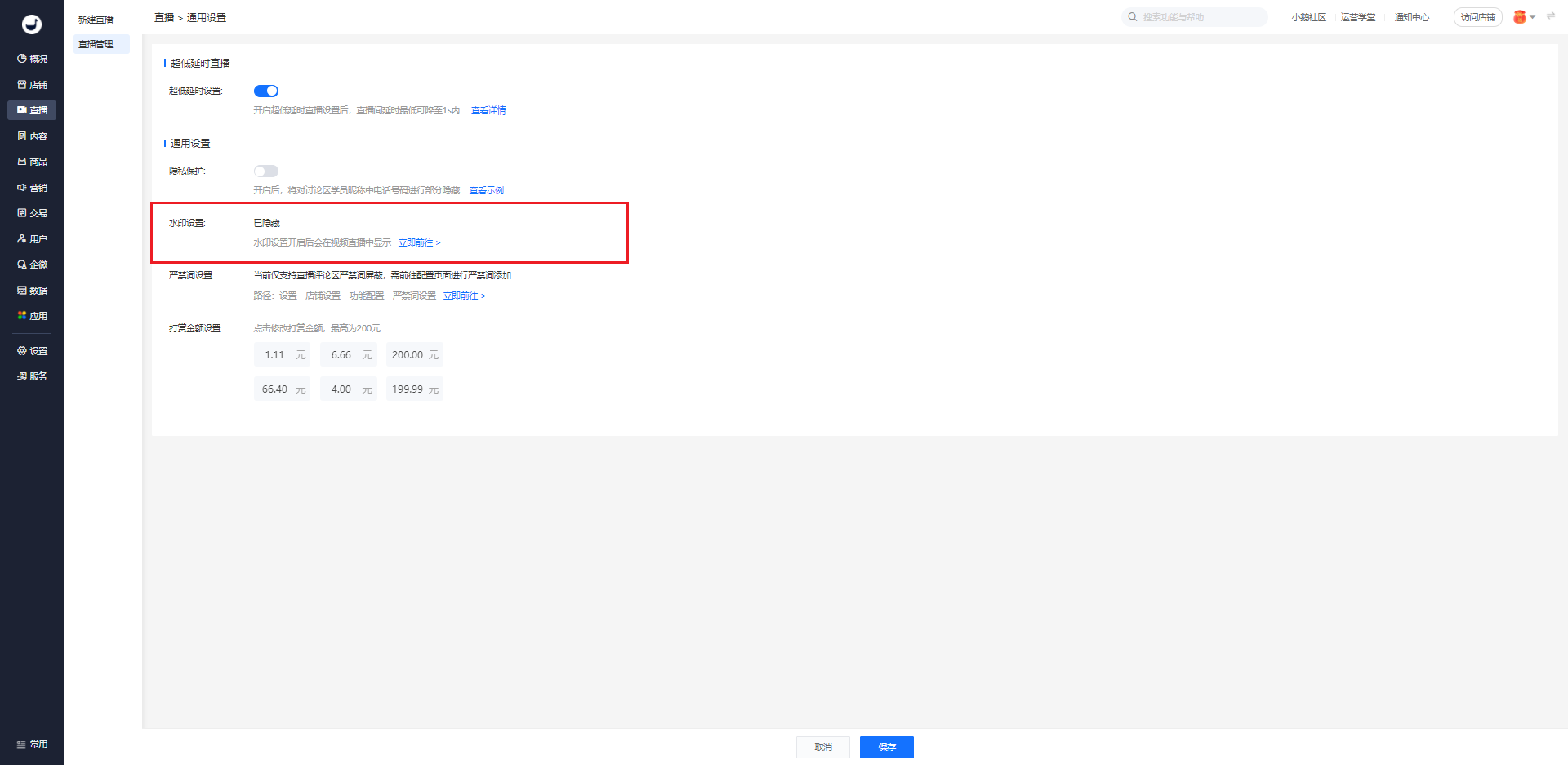Open the 营销 marketing section in sidebar
This screenshot has height=765, width=1568.
pos(32,188)
